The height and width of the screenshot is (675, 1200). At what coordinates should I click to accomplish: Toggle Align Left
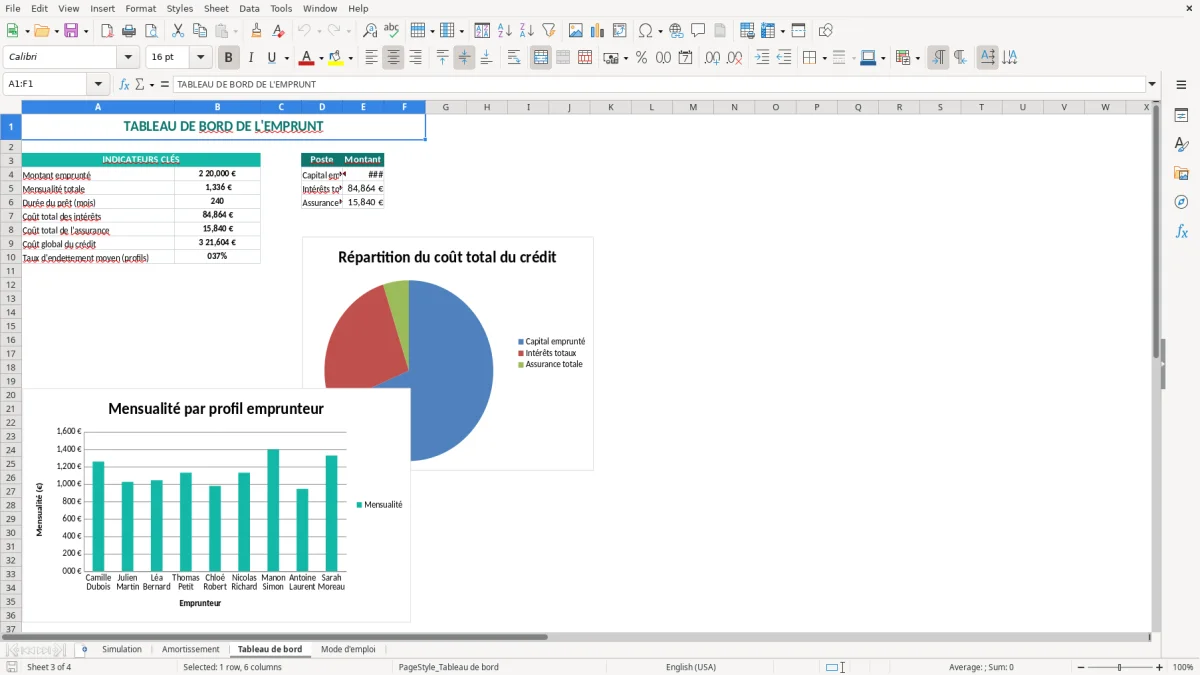(371, 58)
